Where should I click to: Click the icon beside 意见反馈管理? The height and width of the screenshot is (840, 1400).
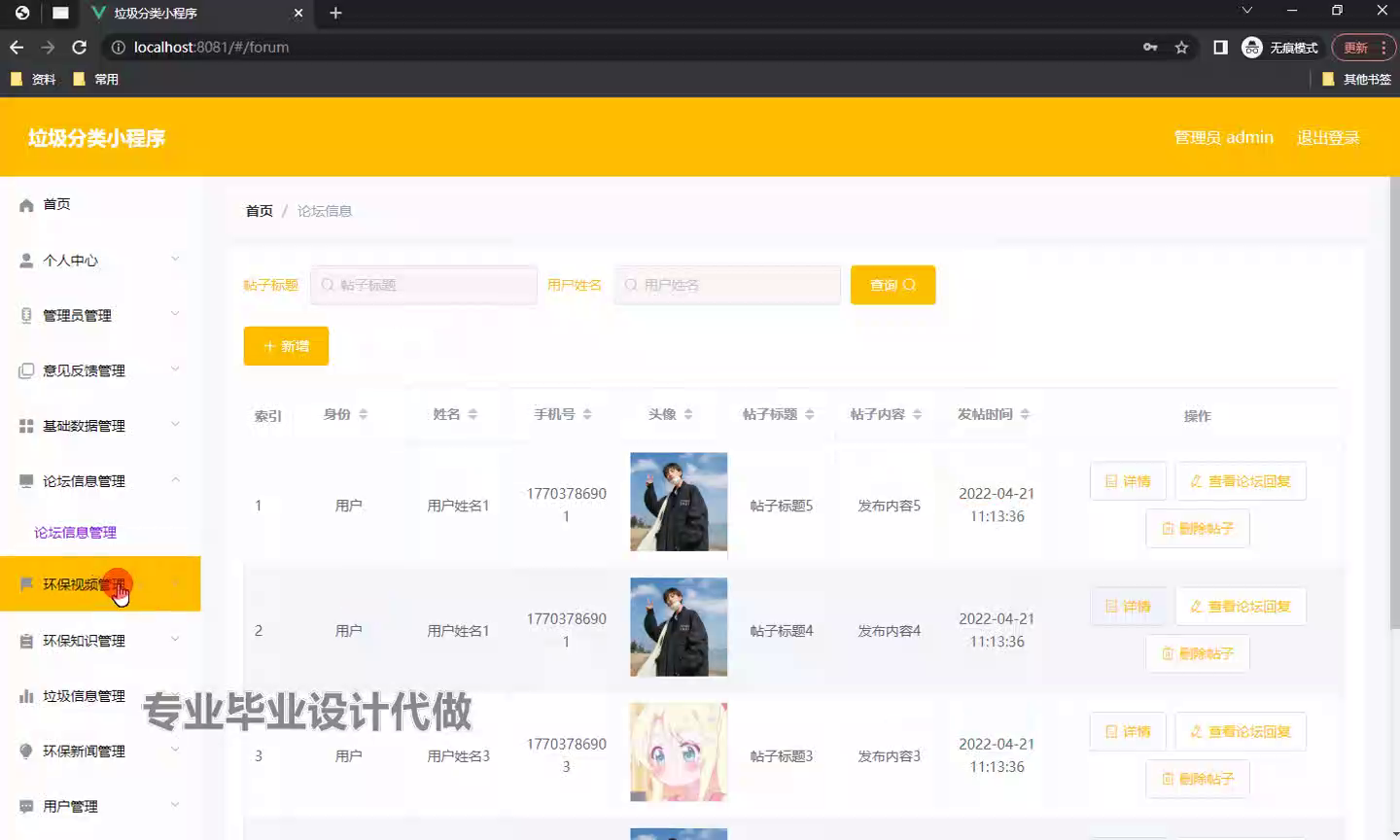pyautogui.click(x=26, y=370)
